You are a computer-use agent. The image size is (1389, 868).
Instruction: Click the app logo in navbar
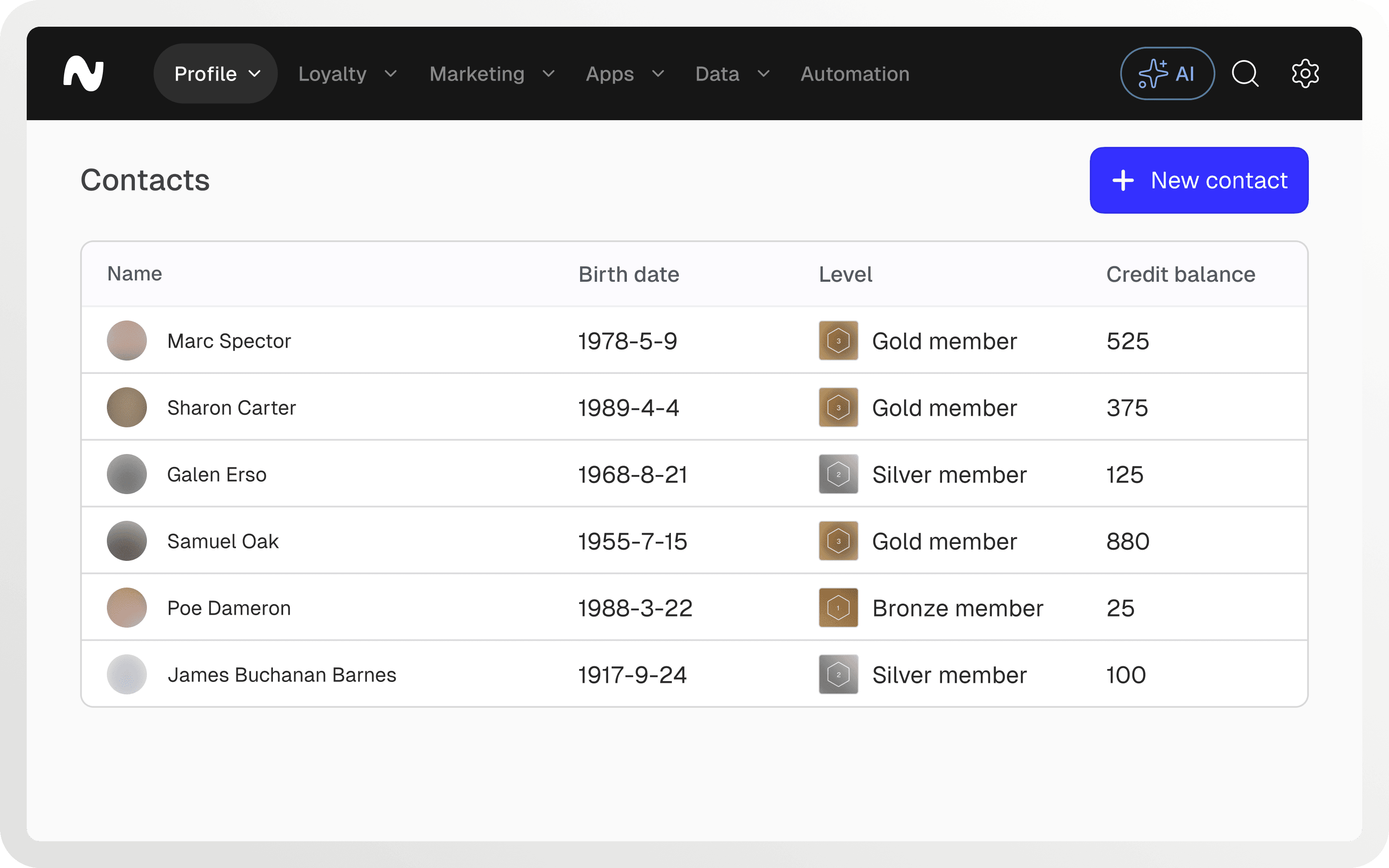[x=84, y=73]
